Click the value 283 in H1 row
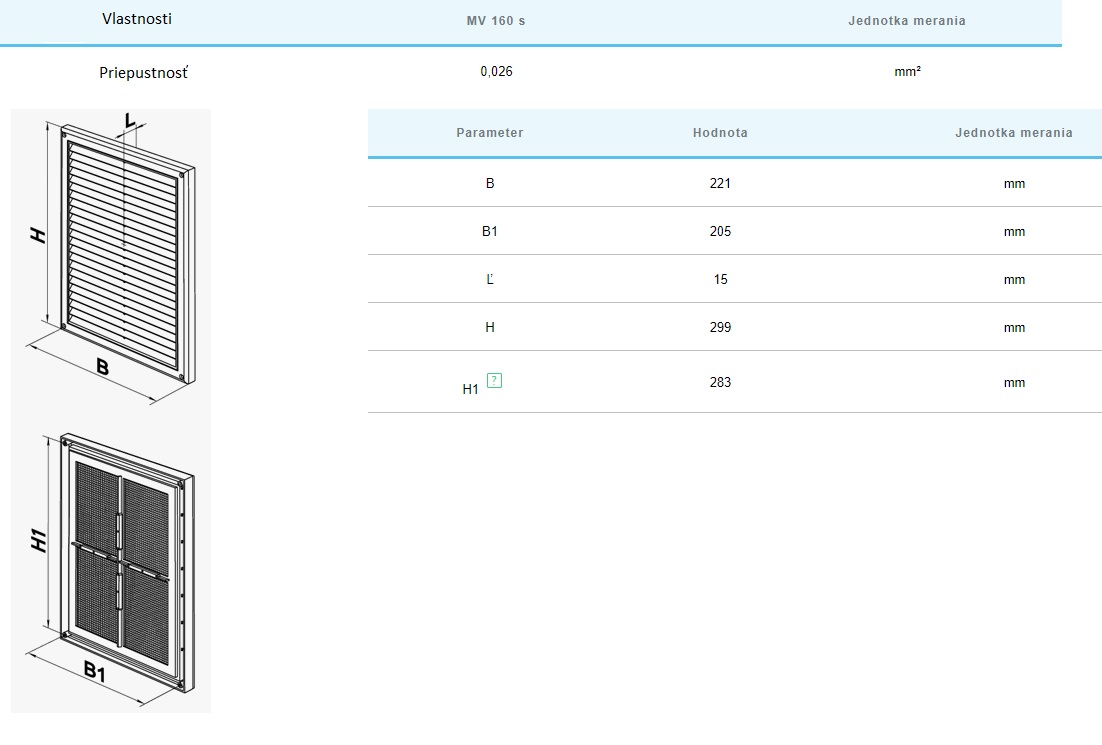Image resolution: width=1102 pixels, height=745 pixels. coord(719,382)
